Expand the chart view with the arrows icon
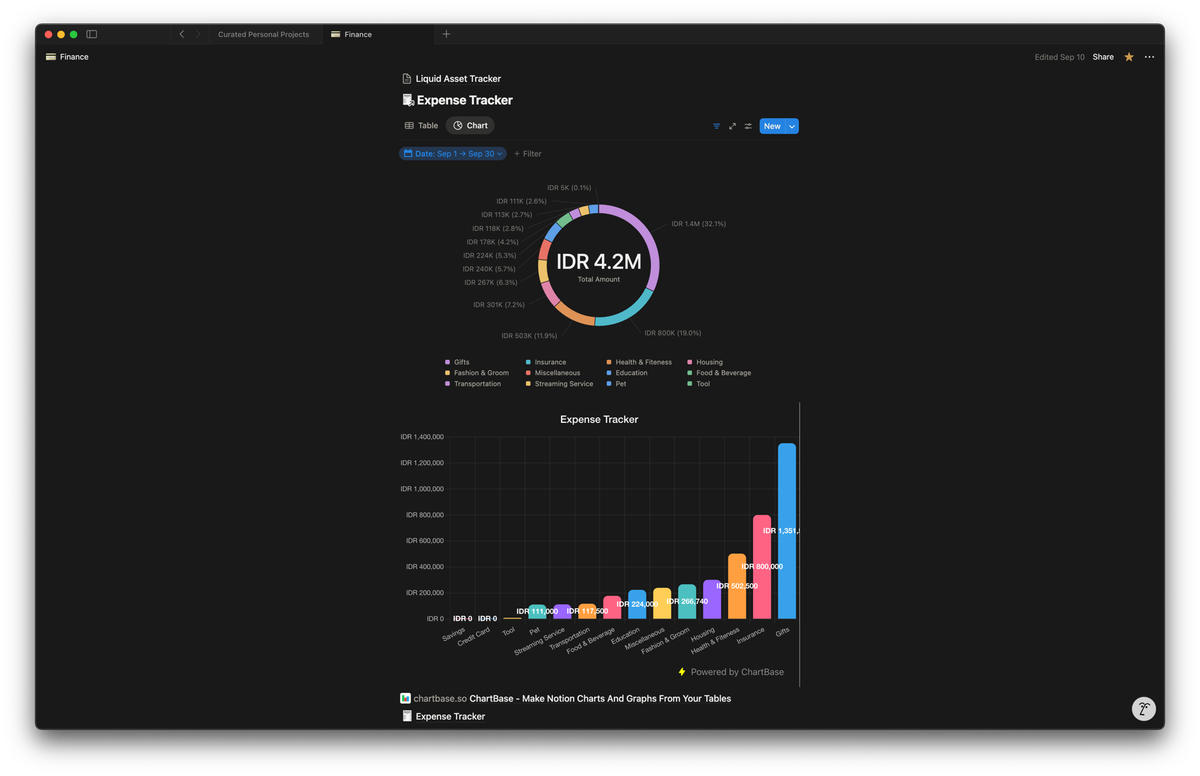This screenshot has height=776, width=1200. 732,126
